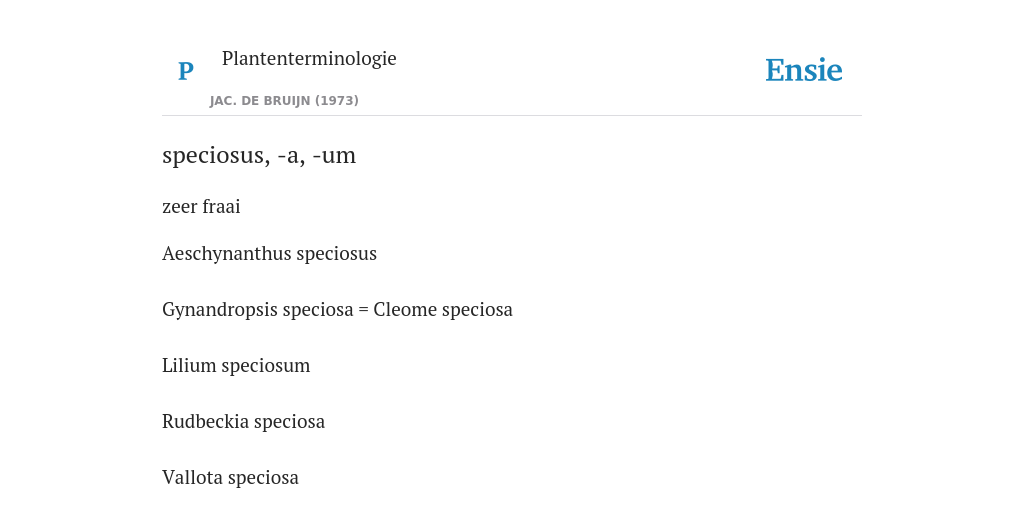Click the blue P dictionary icon
Image resolution: width=1024 pixels, height=512 pixels.
point(185,71)
